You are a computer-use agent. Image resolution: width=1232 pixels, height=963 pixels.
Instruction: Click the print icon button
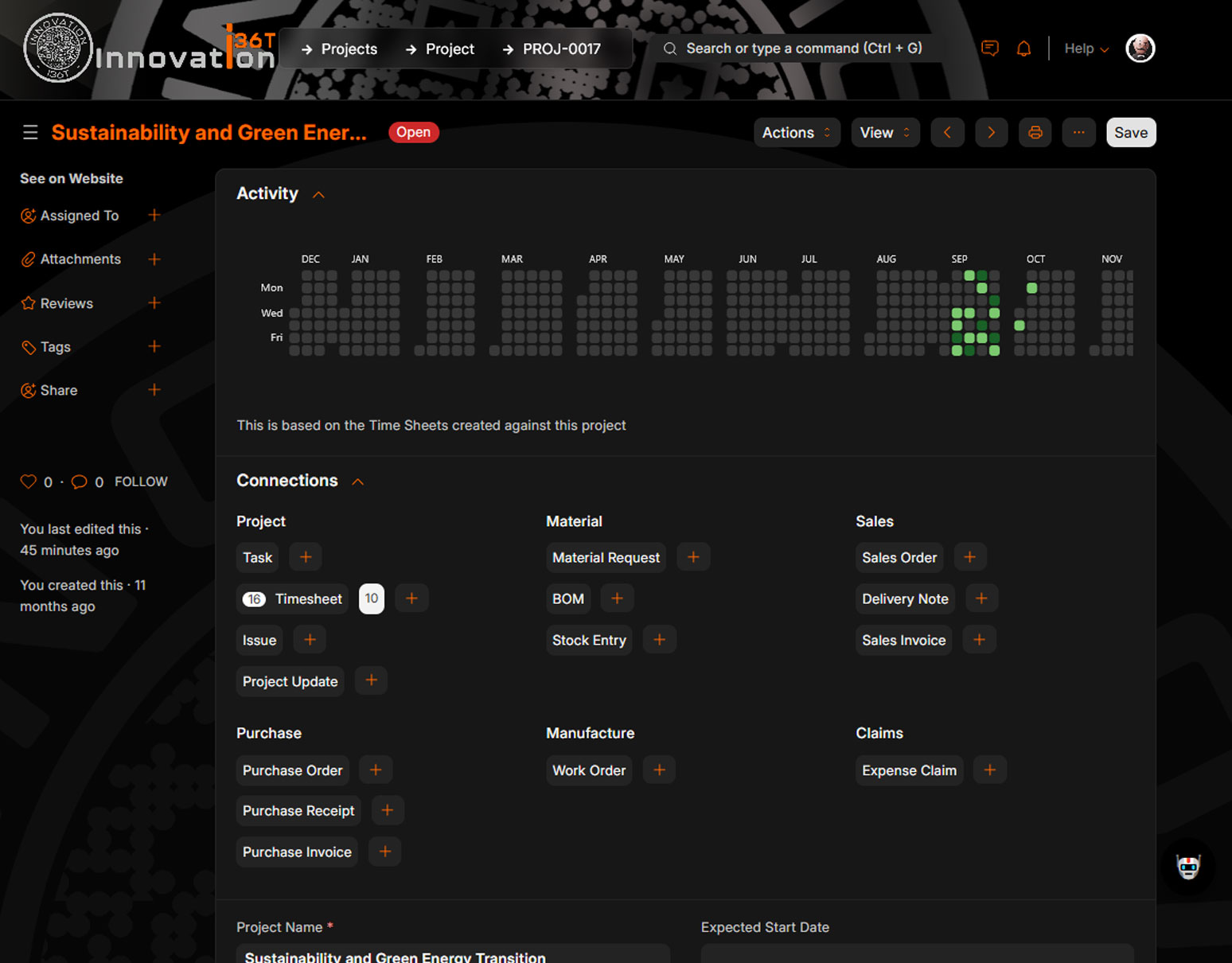click(x=1035, y=133)
